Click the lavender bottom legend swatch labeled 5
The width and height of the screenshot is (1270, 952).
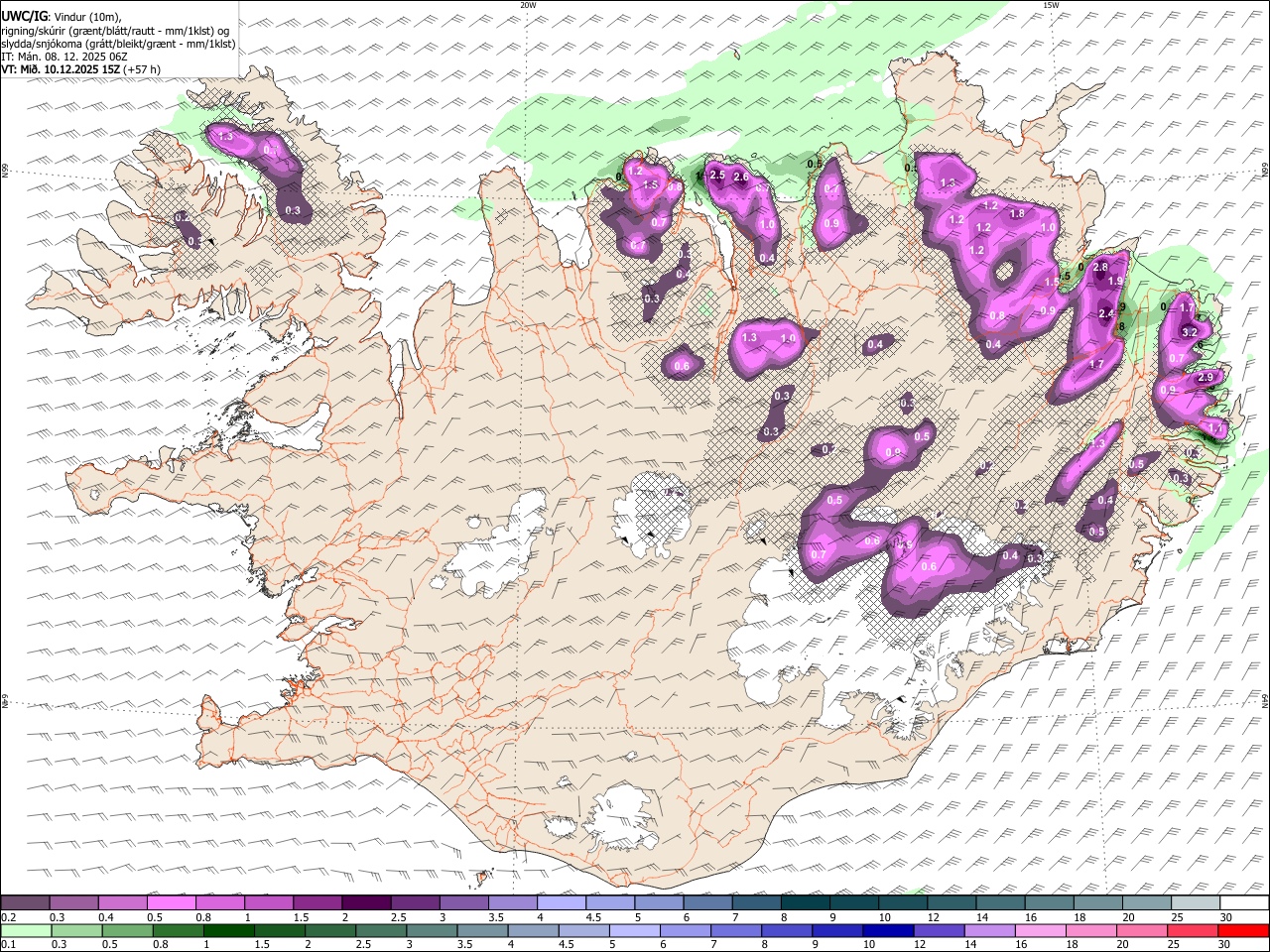tap(635, 930)
